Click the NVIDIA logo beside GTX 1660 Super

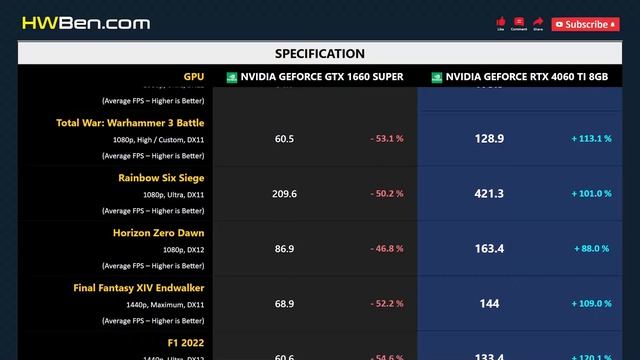click(x=232, y=78)
